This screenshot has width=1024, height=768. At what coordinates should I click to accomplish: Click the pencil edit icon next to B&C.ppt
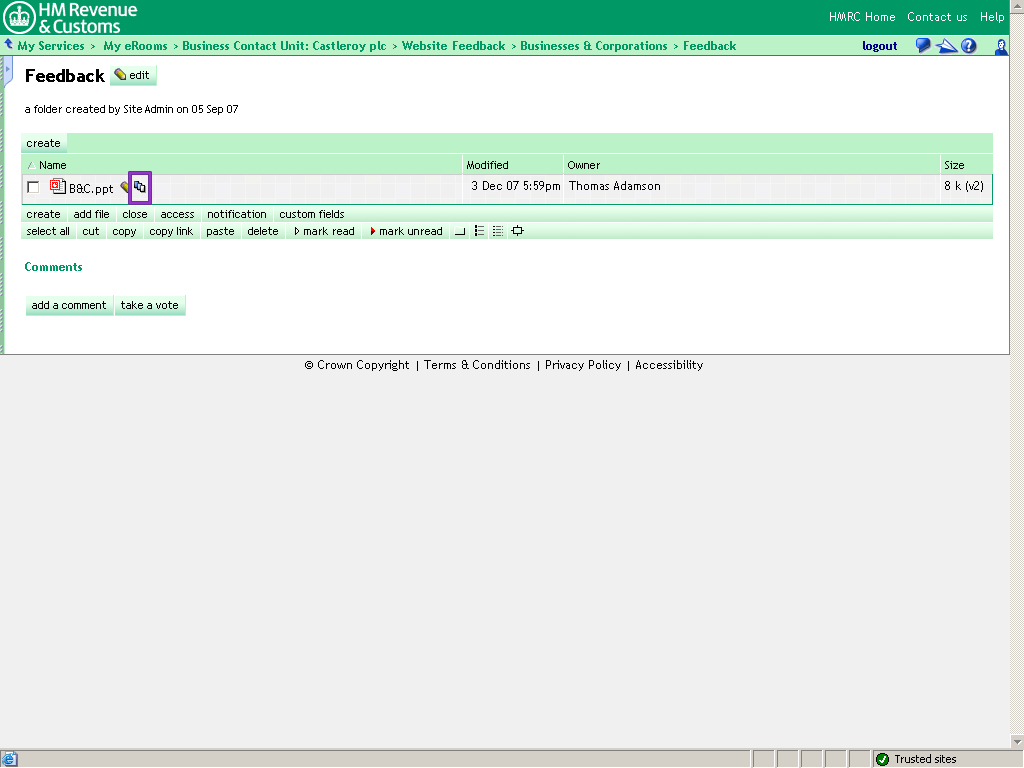(124, 187)
